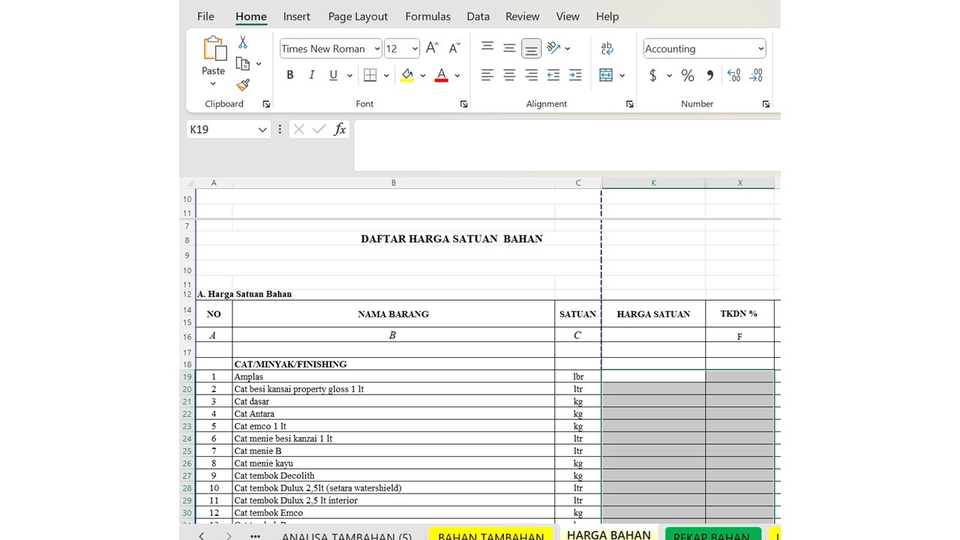Screen dimensions: 960x540
Task: Expand the Merge & Center options arrow
Action: (622, 76)
